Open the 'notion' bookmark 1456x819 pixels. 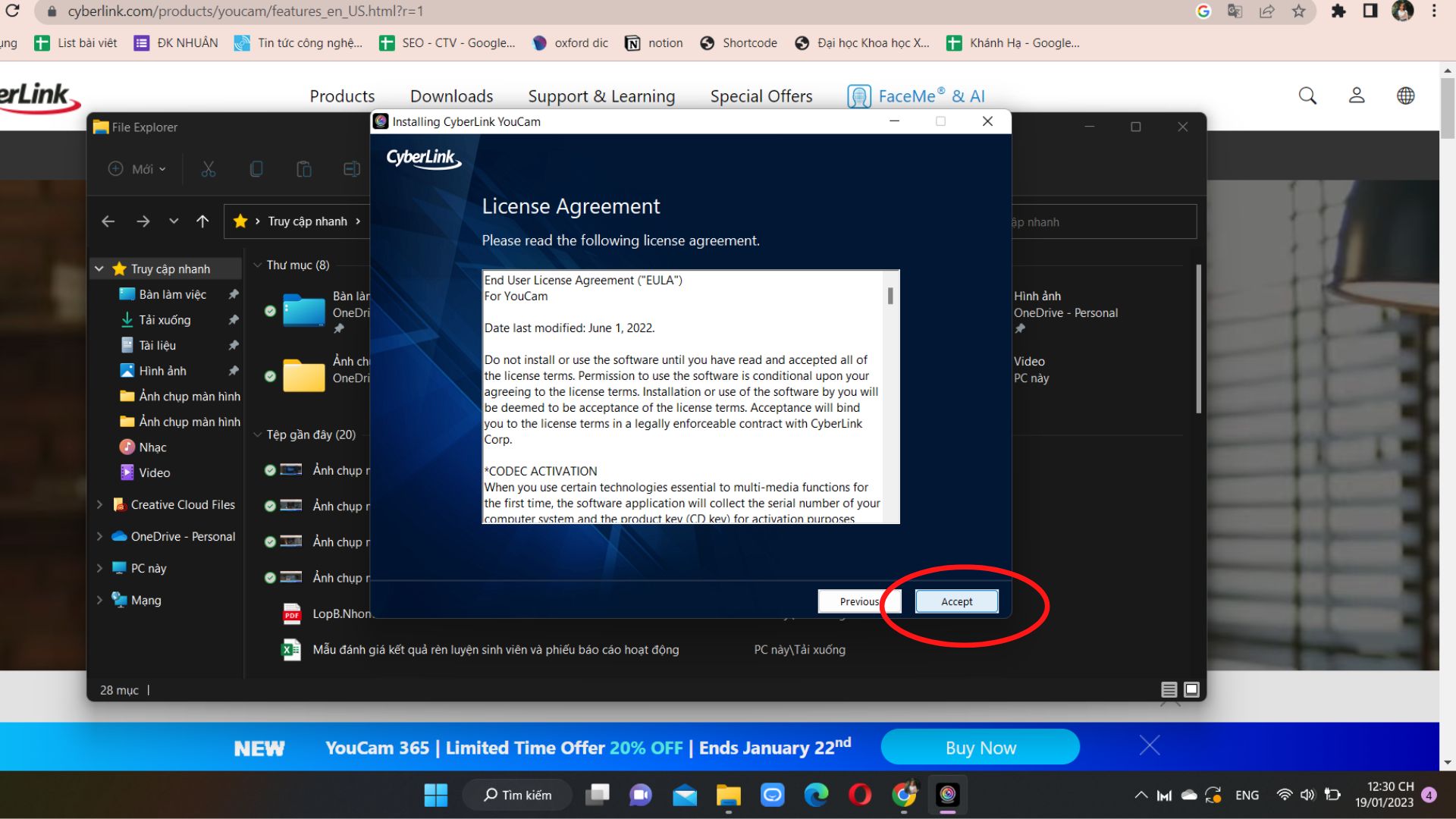654,43
